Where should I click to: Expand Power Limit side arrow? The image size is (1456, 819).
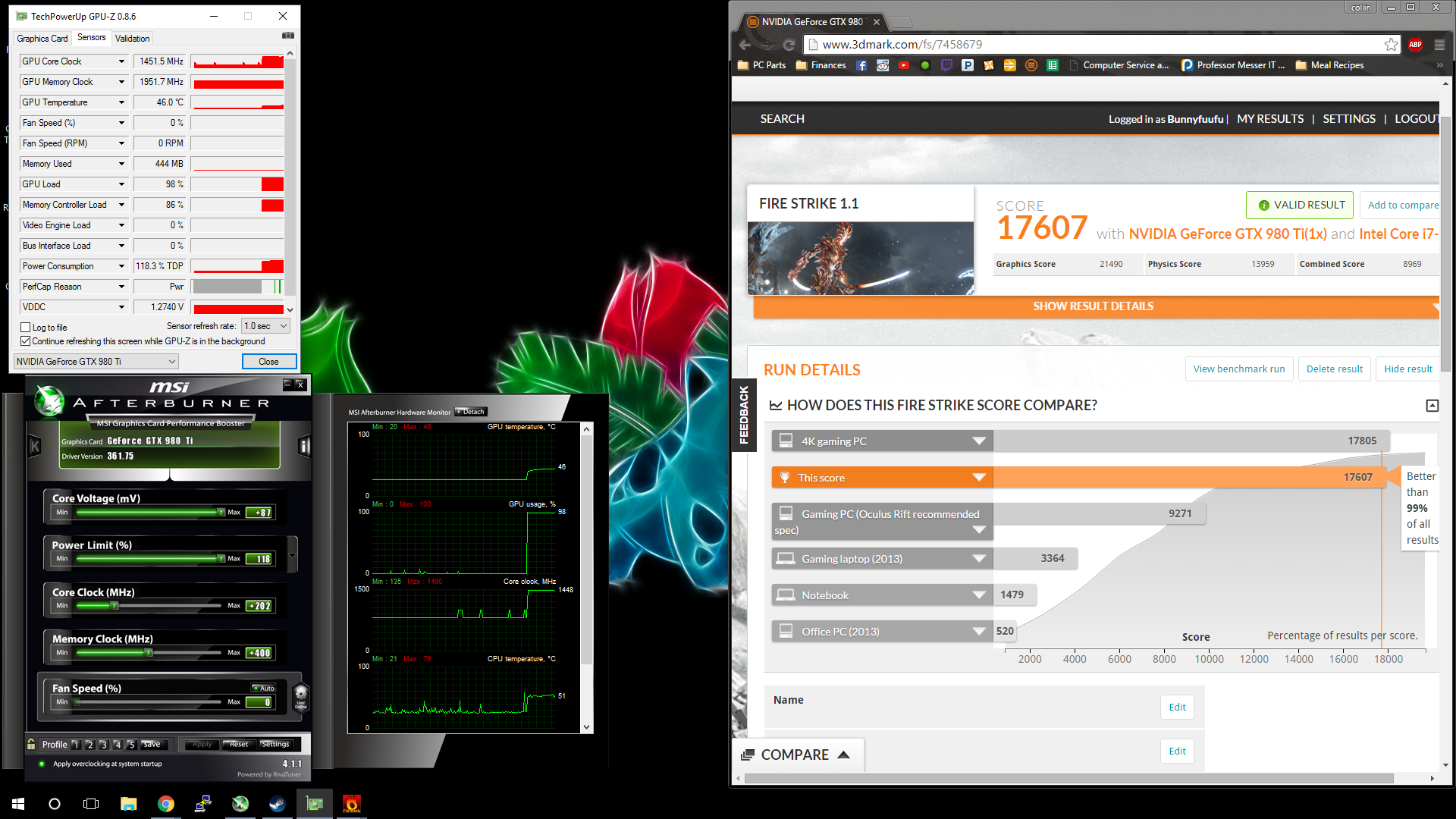click(293, 554)
